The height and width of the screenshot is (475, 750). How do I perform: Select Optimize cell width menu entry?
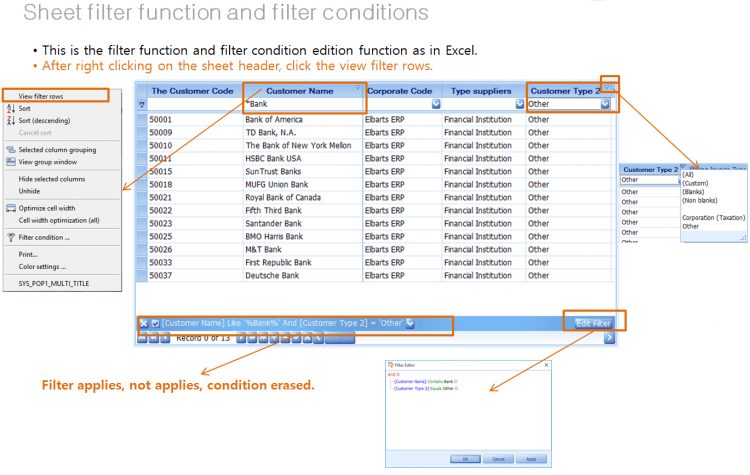47,208
